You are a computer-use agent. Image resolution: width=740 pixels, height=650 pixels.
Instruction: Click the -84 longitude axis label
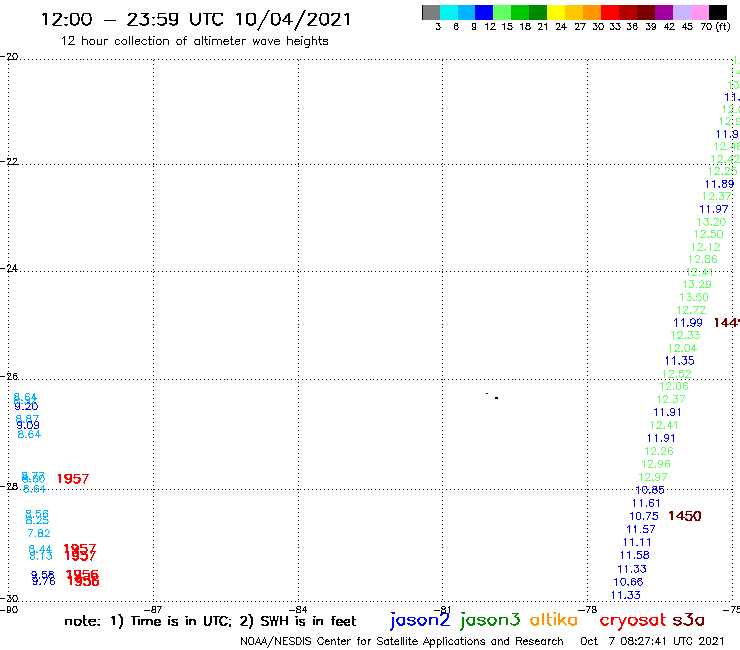[298, 610]
